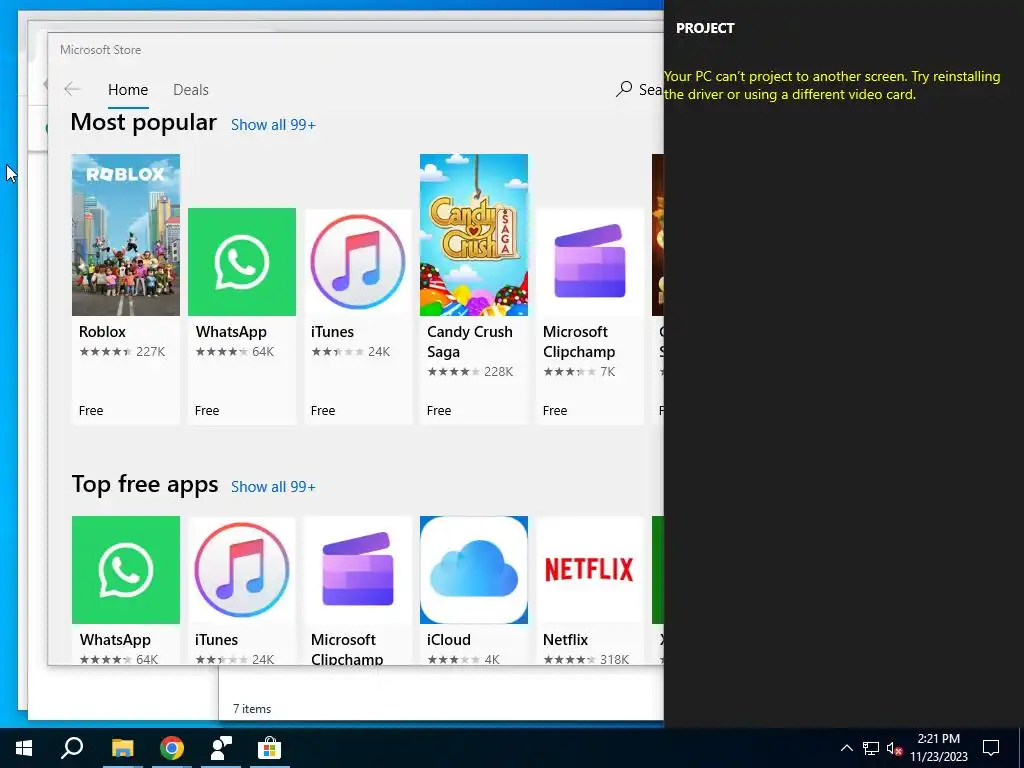Click the can't project error message
This screenshot has width=1024, height=768.
pyautogui.click(x=832, y=85)
